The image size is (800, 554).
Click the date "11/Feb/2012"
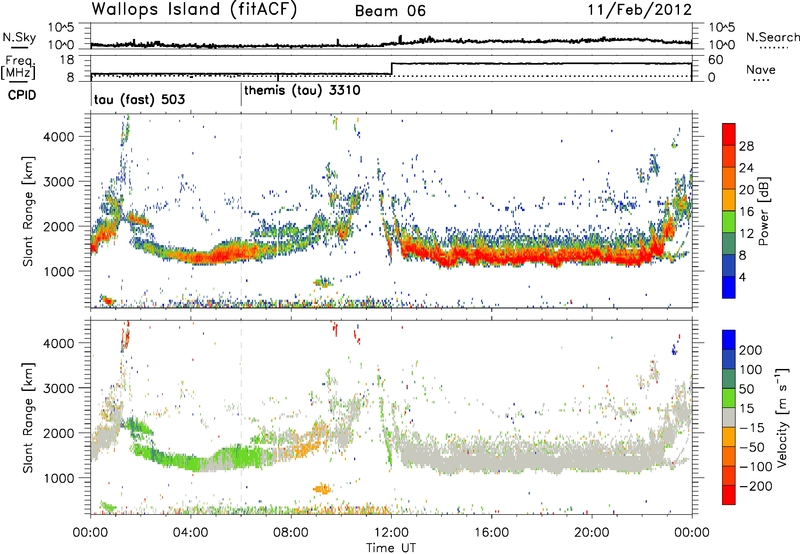[640, 9]
